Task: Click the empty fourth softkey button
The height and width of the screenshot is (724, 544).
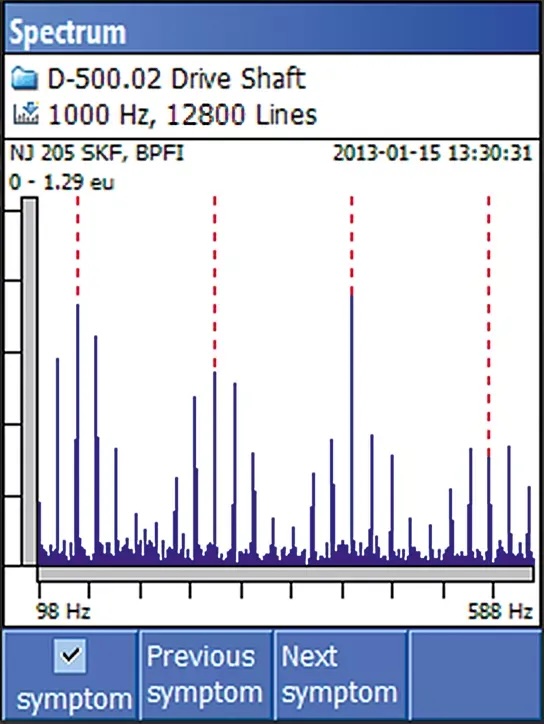Action: 475,675
